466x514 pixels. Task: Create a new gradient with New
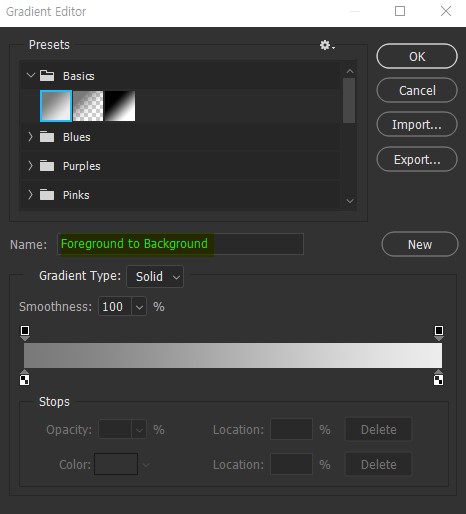(x=420, y=244)
